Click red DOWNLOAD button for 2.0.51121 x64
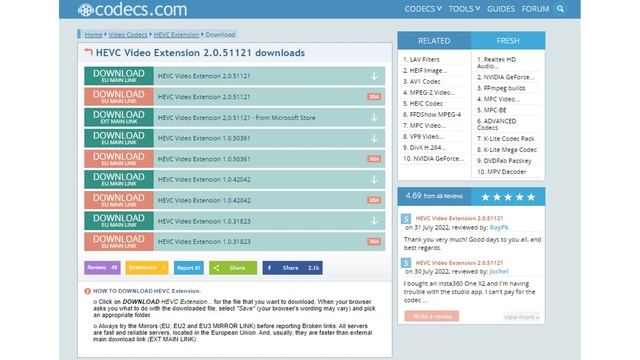 tap(119, 97)
